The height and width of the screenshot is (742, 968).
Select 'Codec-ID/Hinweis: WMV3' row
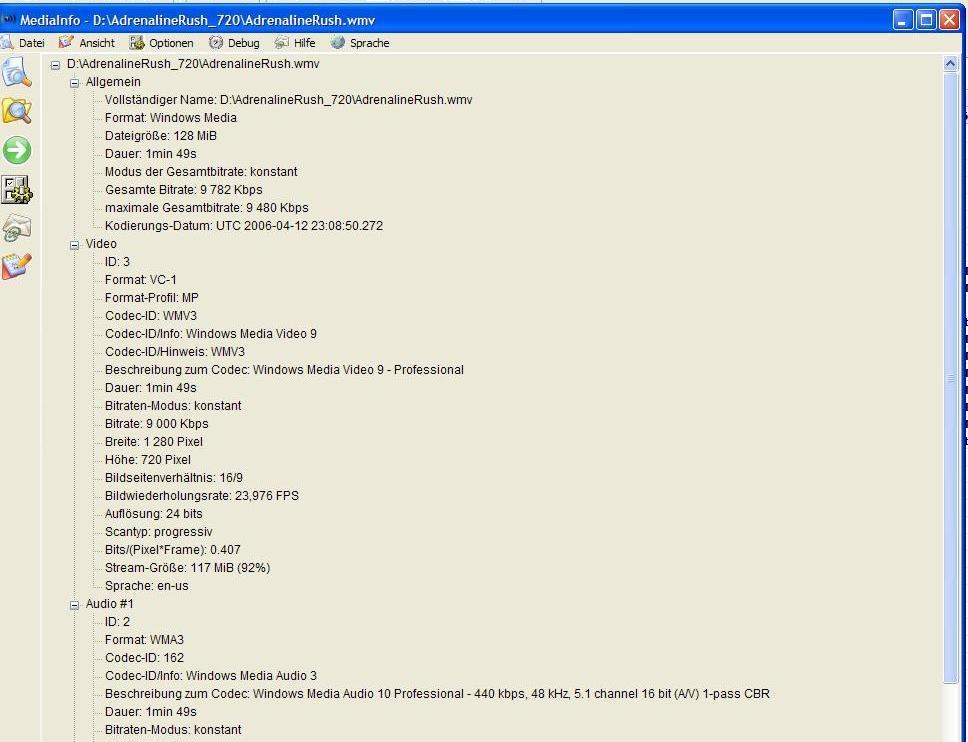point(175,352)
